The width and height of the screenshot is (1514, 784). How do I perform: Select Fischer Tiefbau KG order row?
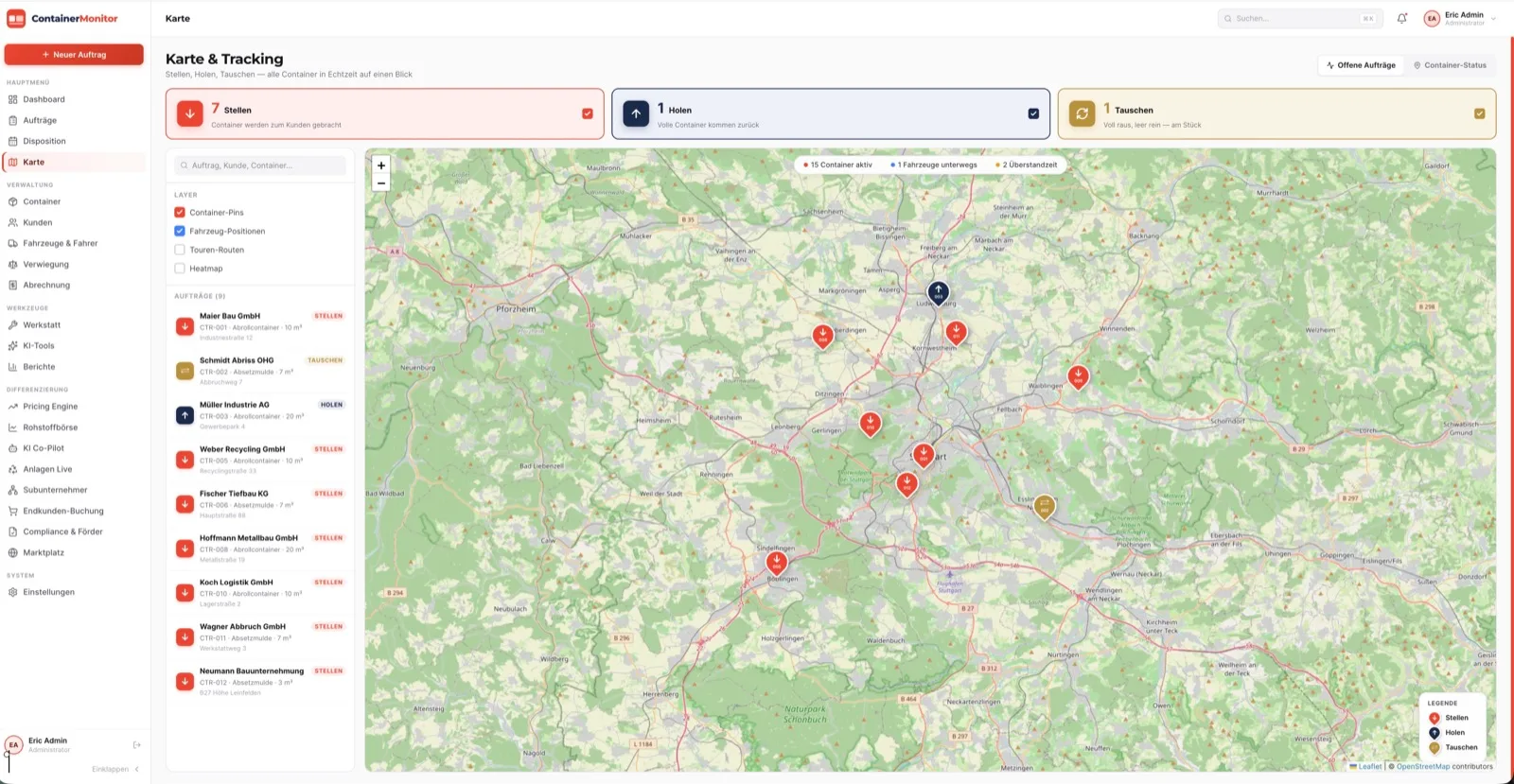click(x=260, y=504)
